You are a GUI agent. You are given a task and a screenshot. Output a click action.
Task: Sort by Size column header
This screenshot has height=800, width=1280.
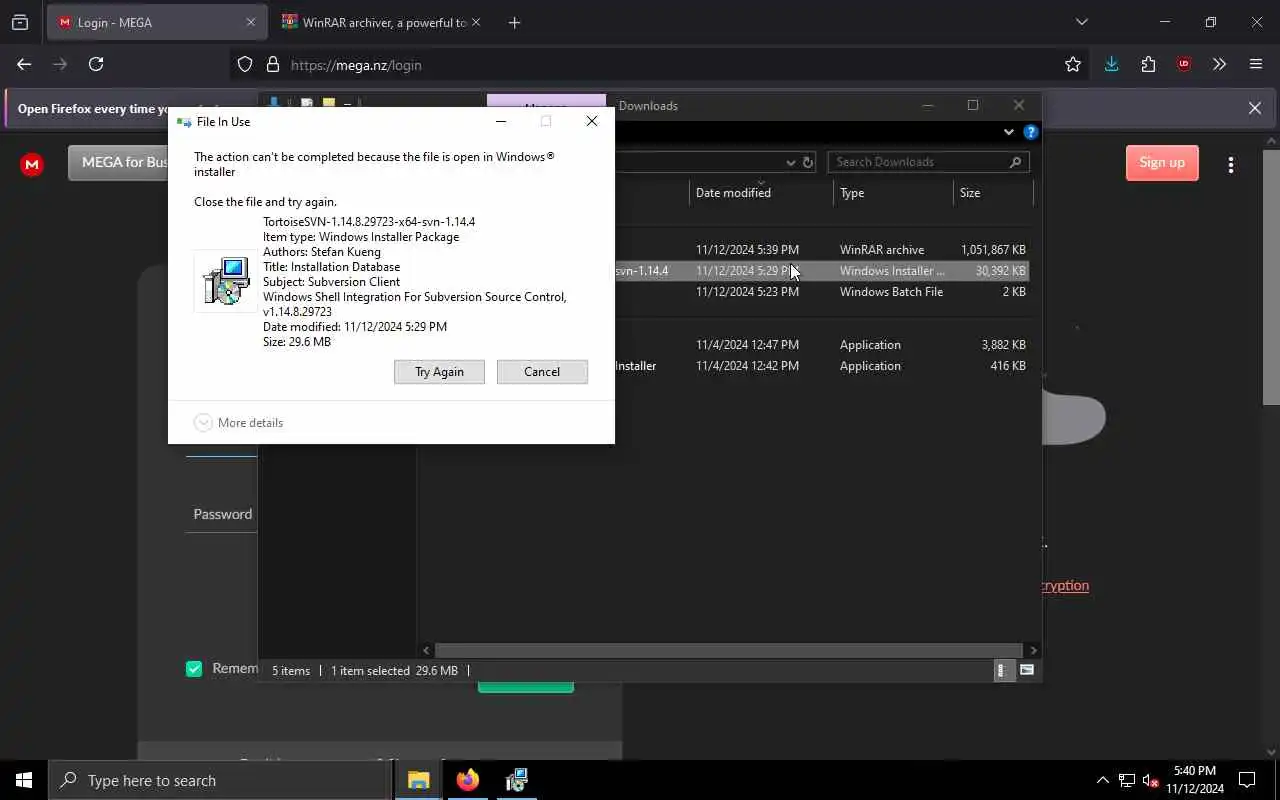(993, 192)
